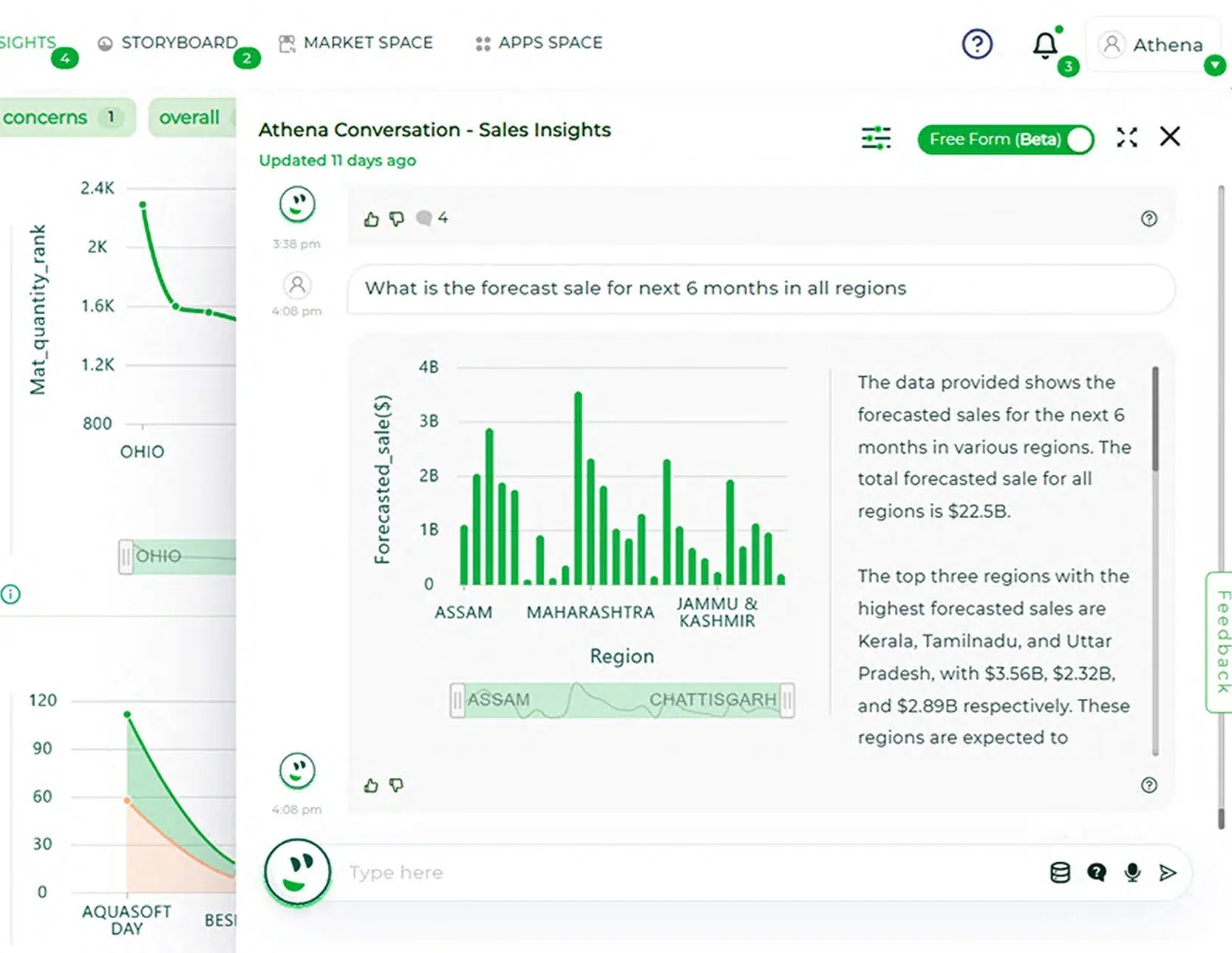Image resolution: width=1232 pixels, height=953 pixels.
Task: Open the Feedback side tab
Action: point(1220,642)
